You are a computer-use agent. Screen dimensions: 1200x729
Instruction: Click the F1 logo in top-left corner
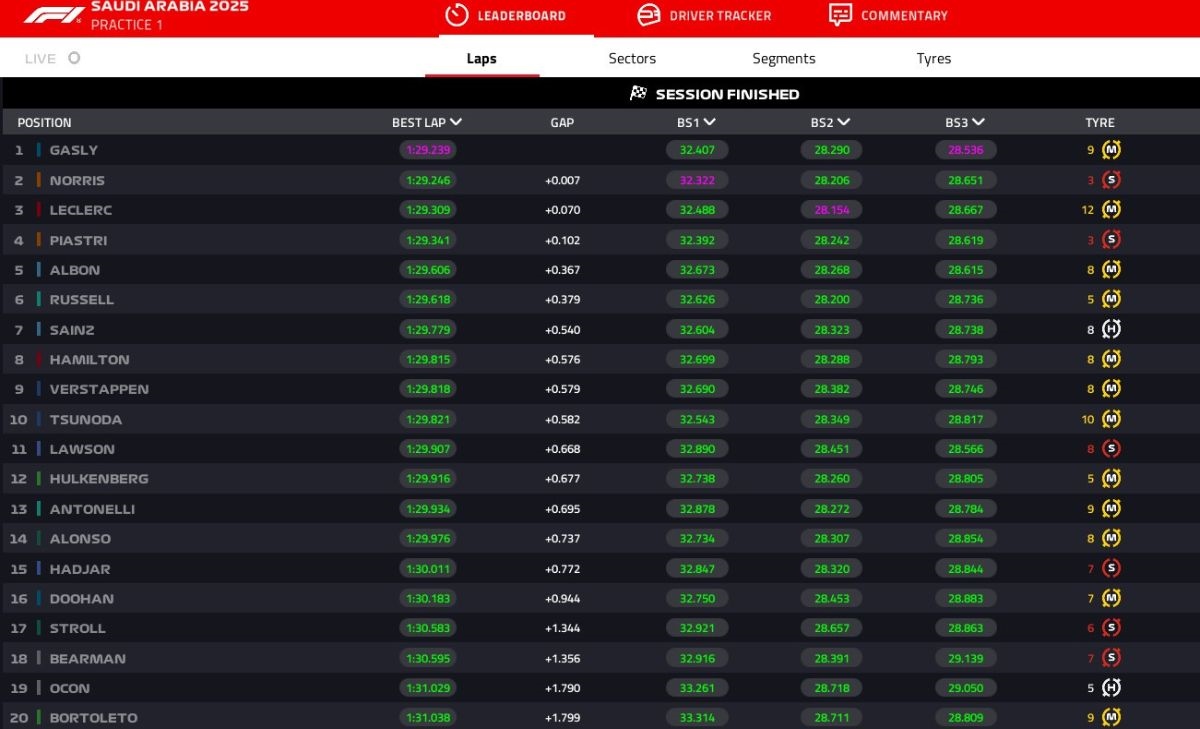tap(50, 15)
